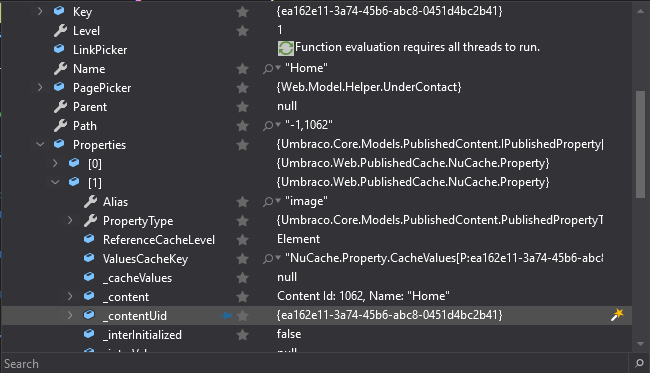Pin the ValuesCacheKey row star
Screen dimensions: 650x373
243,259
